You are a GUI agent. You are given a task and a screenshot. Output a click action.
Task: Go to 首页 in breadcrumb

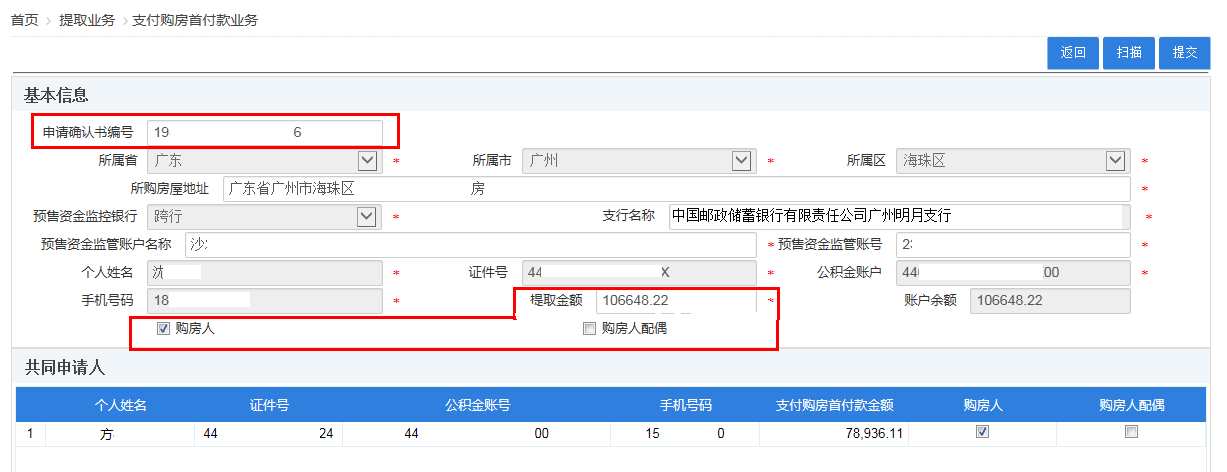tap(24, 20)
